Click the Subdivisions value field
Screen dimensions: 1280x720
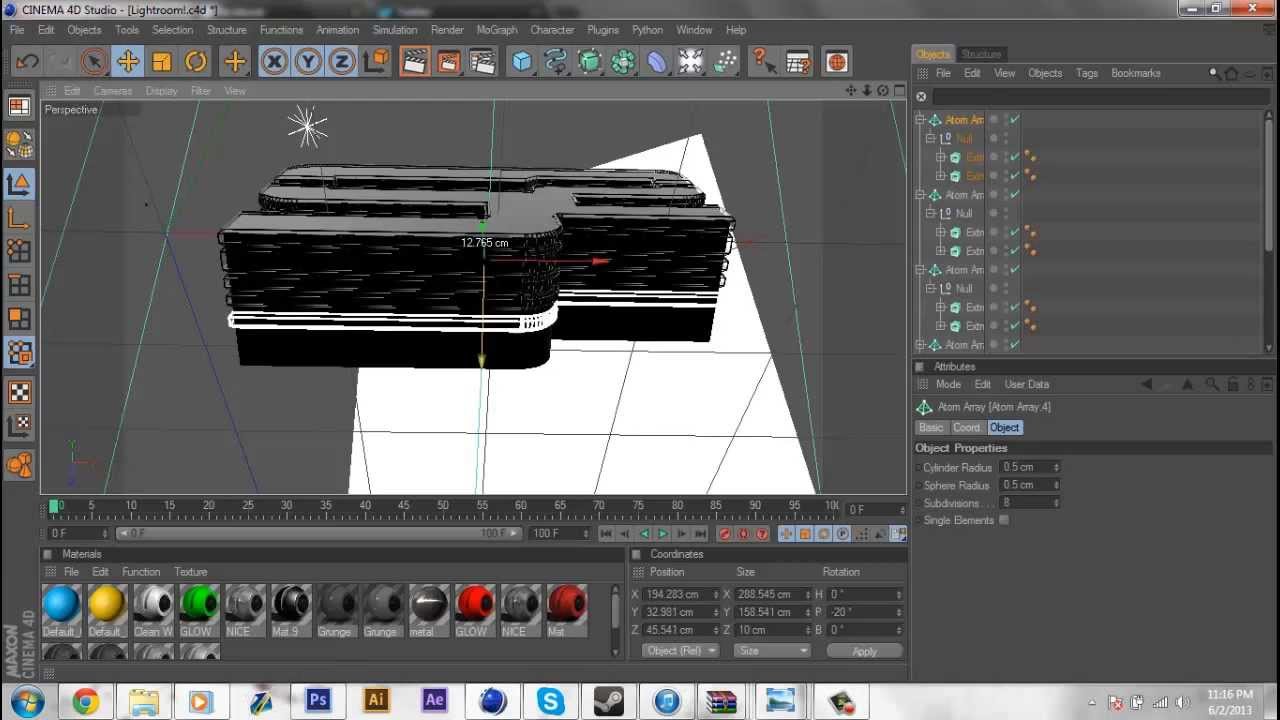click(x=1029, y=503)
